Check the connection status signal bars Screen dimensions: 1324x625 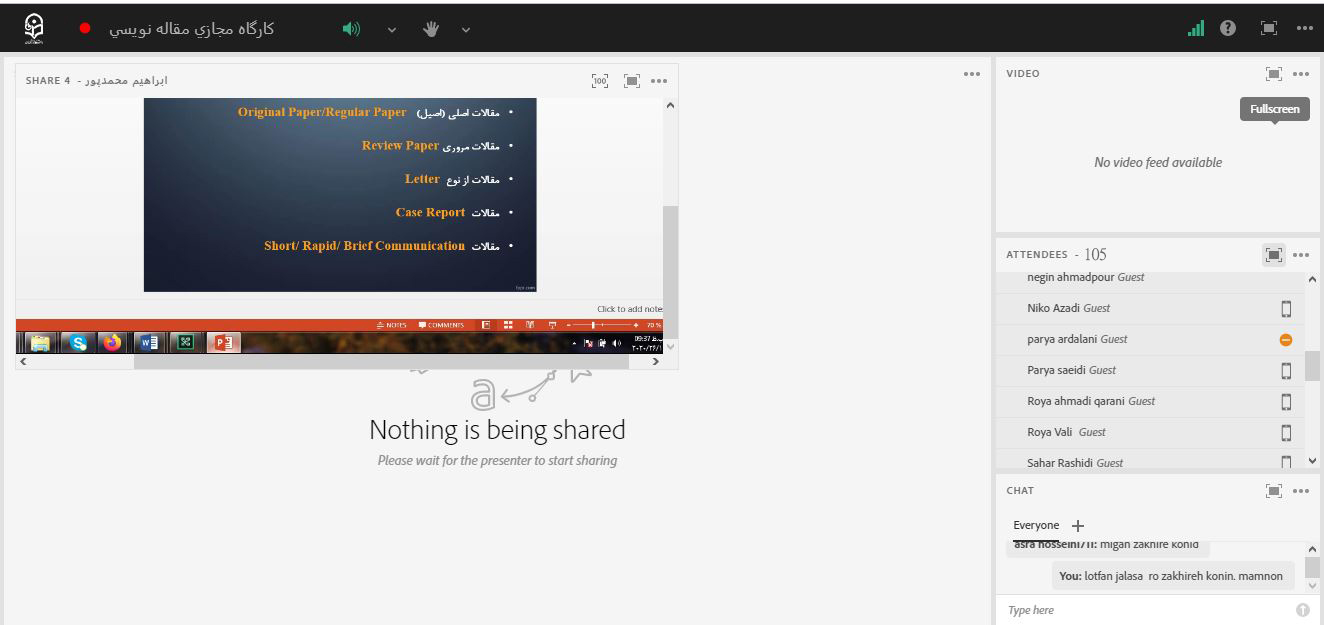click(x=1196, y=29)
